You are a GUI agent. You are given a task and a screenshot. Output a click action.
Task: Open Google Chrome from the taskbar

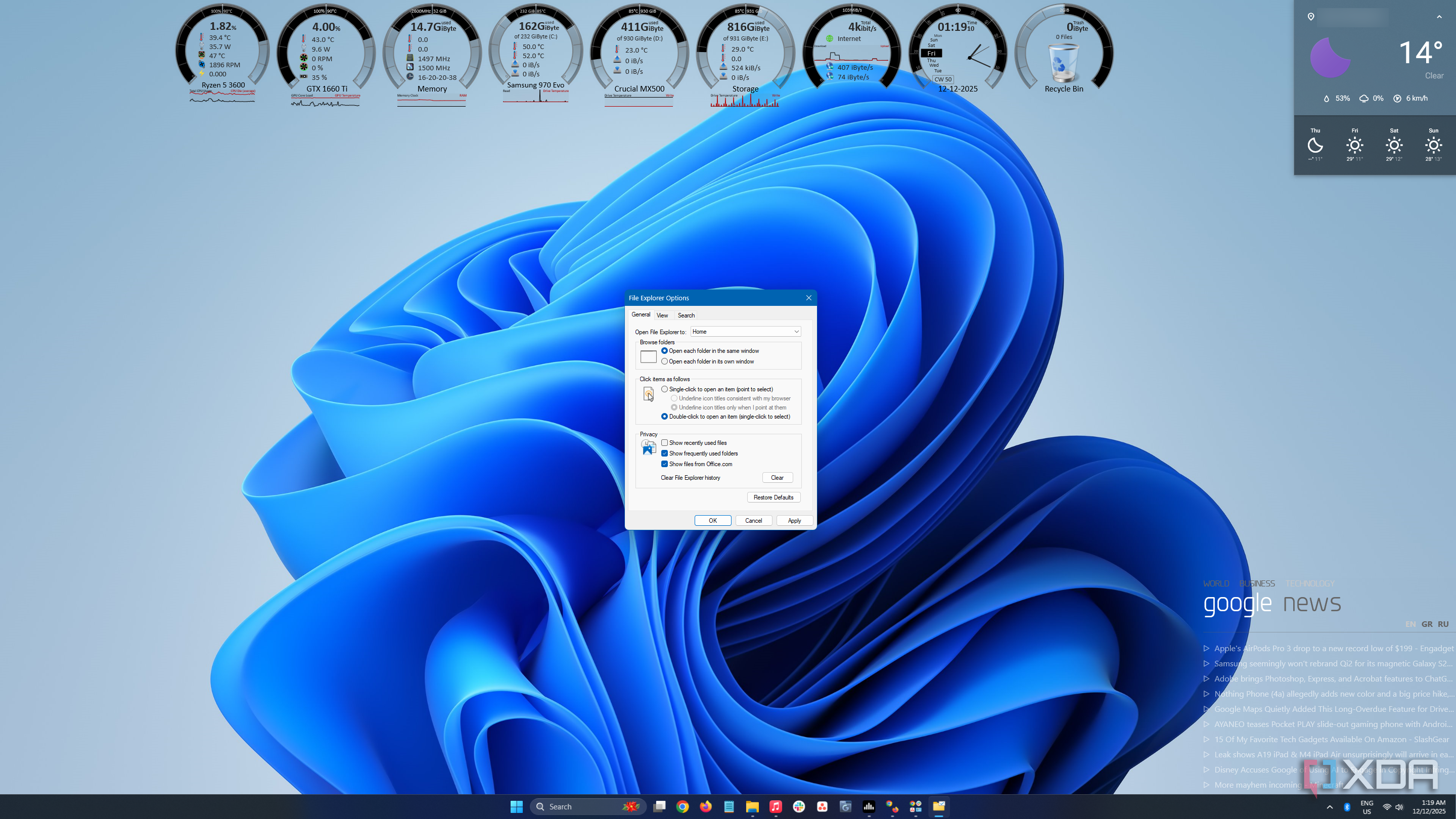(x=682, y=806)
